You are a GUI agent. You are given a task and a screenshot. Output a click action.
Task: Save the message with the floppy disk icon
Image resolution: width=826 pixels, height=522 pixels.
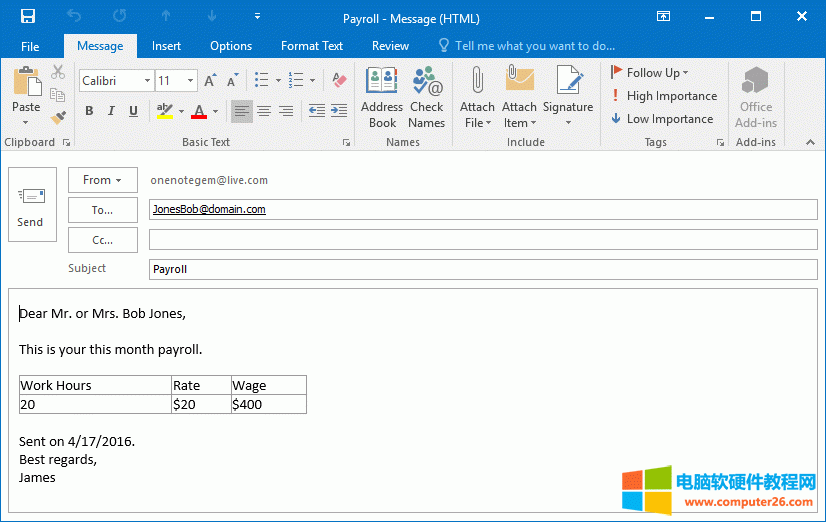coord(28,17)
